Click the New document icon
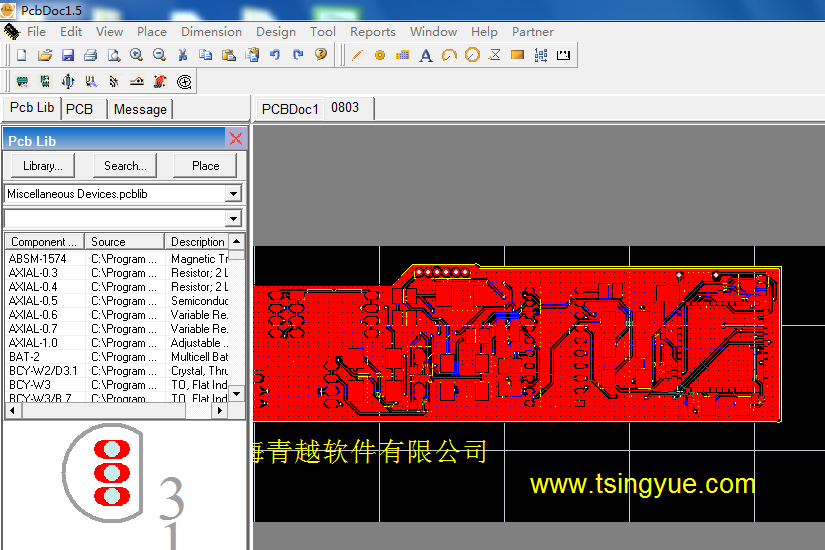Viewport: 825px width, 550px height. 21,55
